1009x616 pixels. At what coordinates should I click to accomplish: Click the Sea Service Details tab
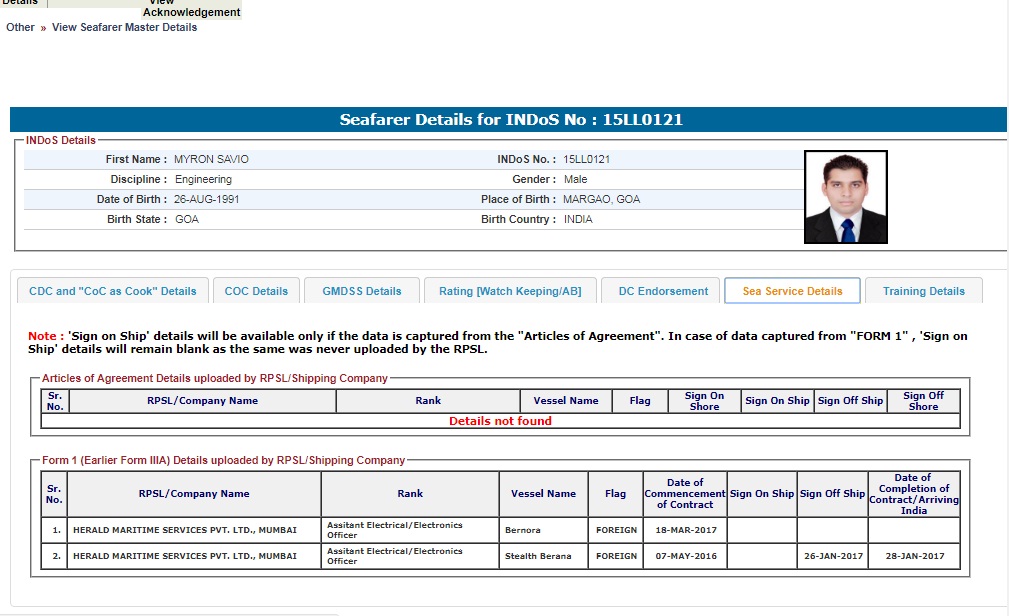[x=792, y=291]
